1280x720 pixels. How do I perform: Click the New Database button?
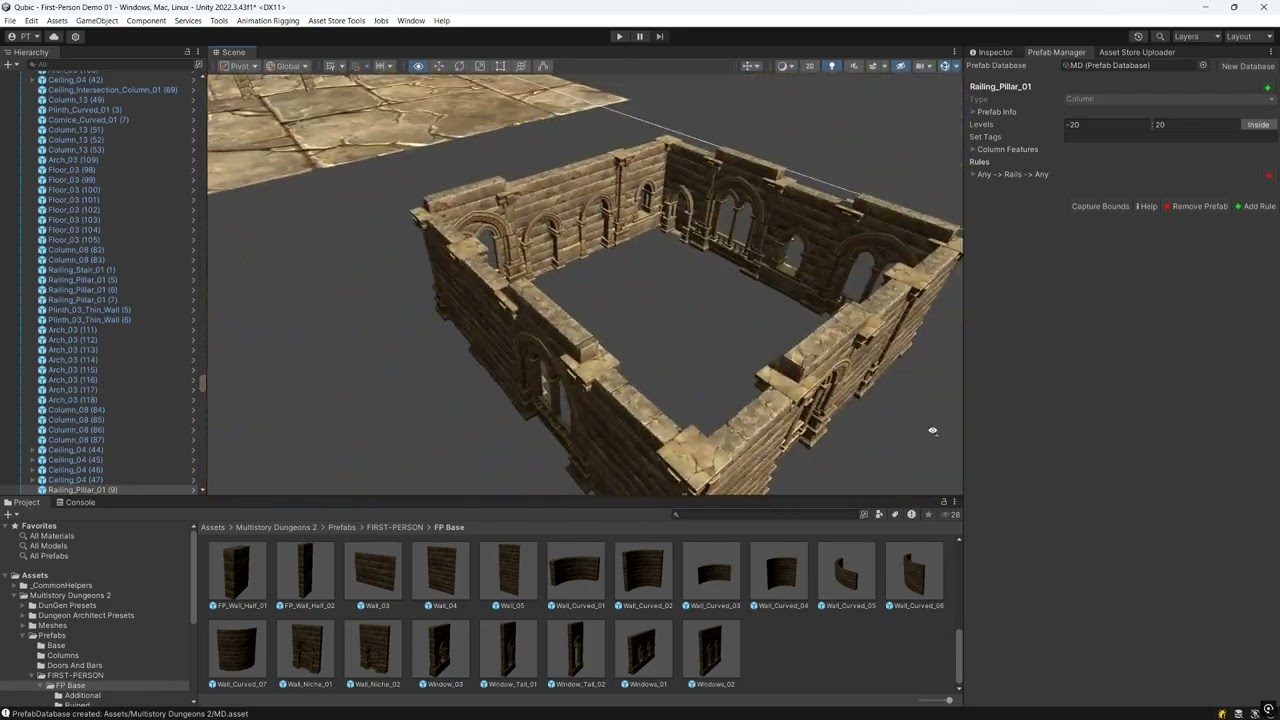(x=1248, y=66)
